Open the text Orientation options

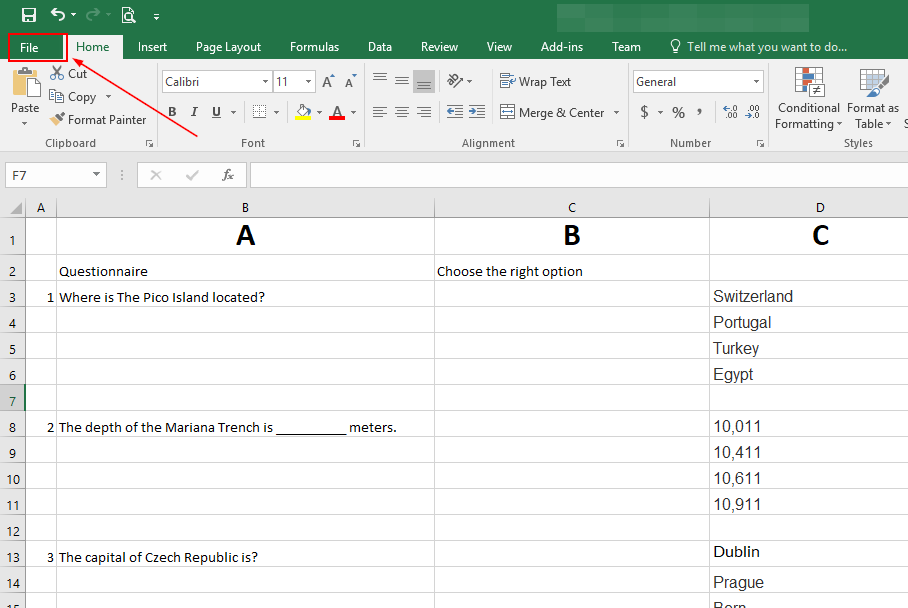click(460, 82)
